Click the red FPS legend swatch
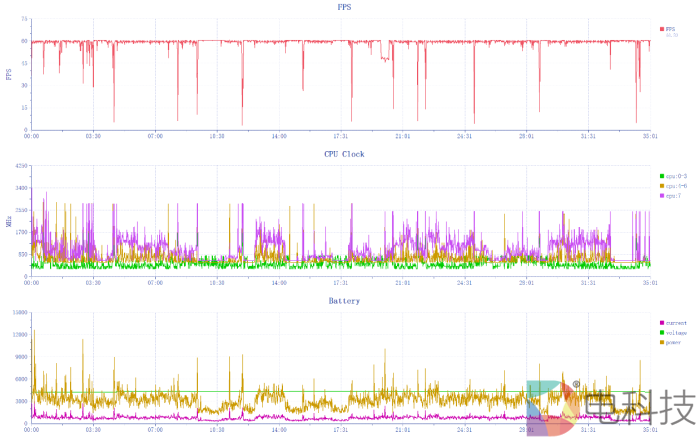The width and height of the screenshot is (700, 443). (x=662, y=29)
